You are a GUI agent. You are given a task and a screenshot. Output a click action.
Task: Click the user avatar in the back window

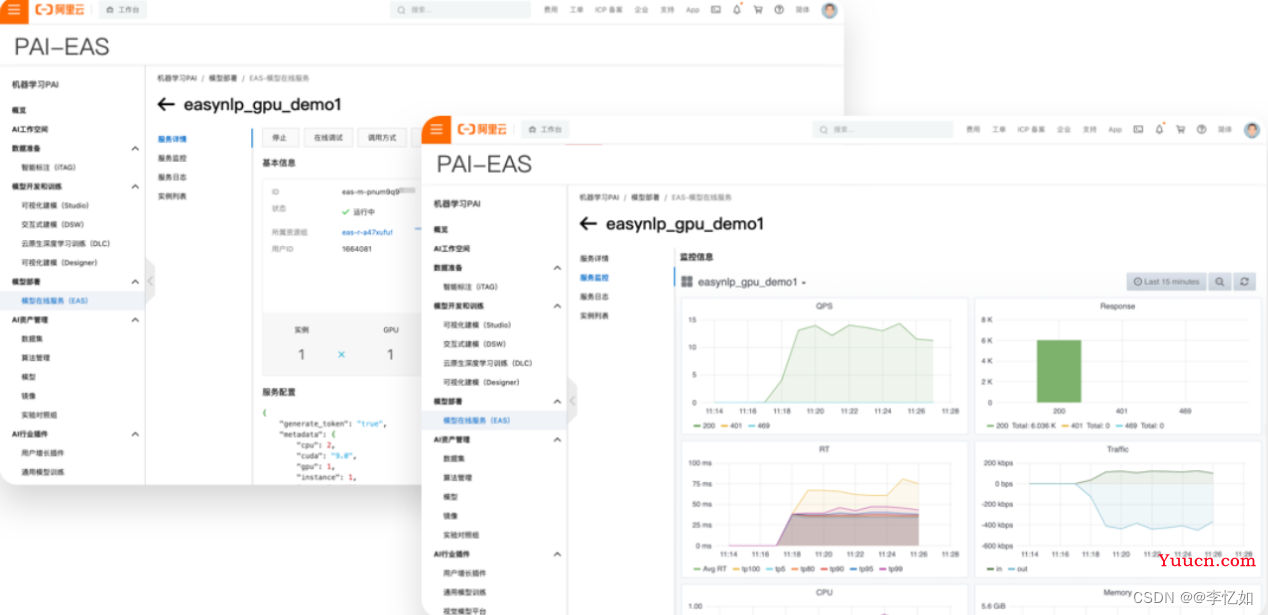[x=829, y=10]
